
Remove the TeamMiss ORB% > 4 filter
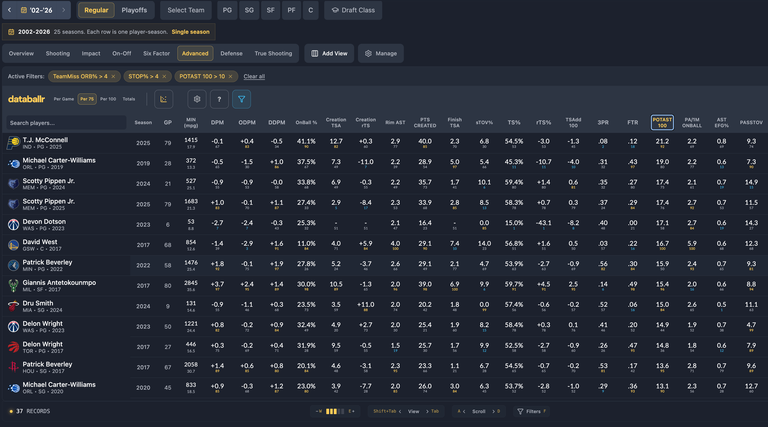point(113,76)
